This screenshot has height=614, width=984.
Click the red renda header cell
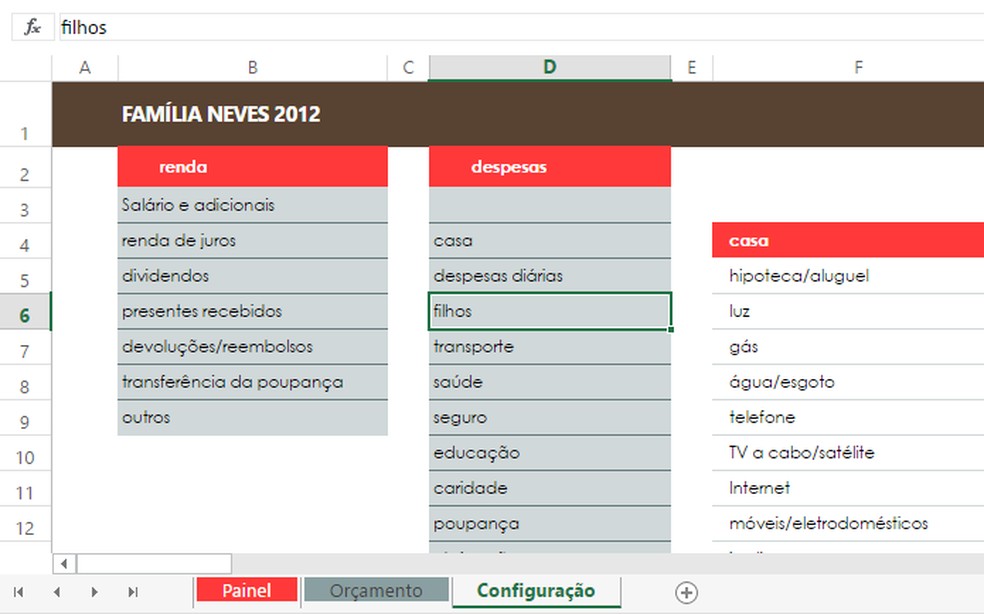252,166
